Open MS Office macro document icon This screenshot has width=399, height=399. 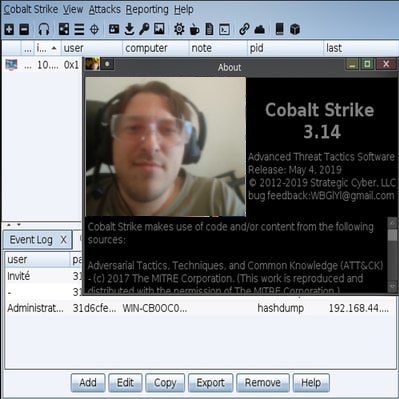click(x=209, y=29)
